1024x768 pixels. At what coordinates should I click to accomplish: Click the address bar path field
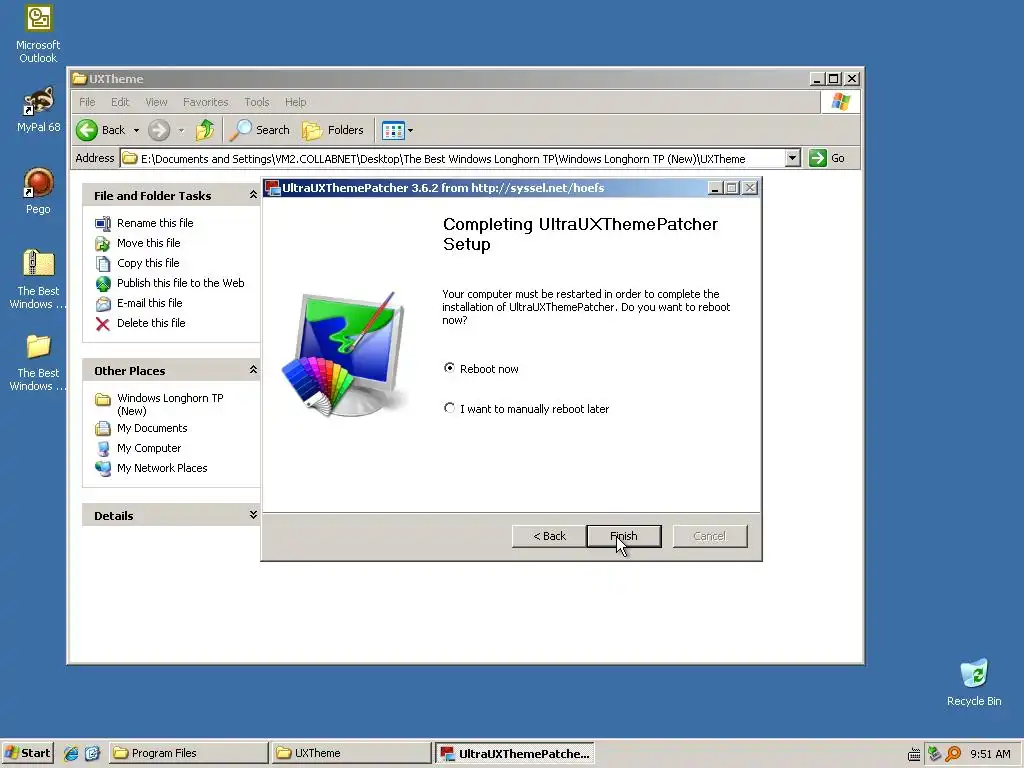[x=453, y=158]
